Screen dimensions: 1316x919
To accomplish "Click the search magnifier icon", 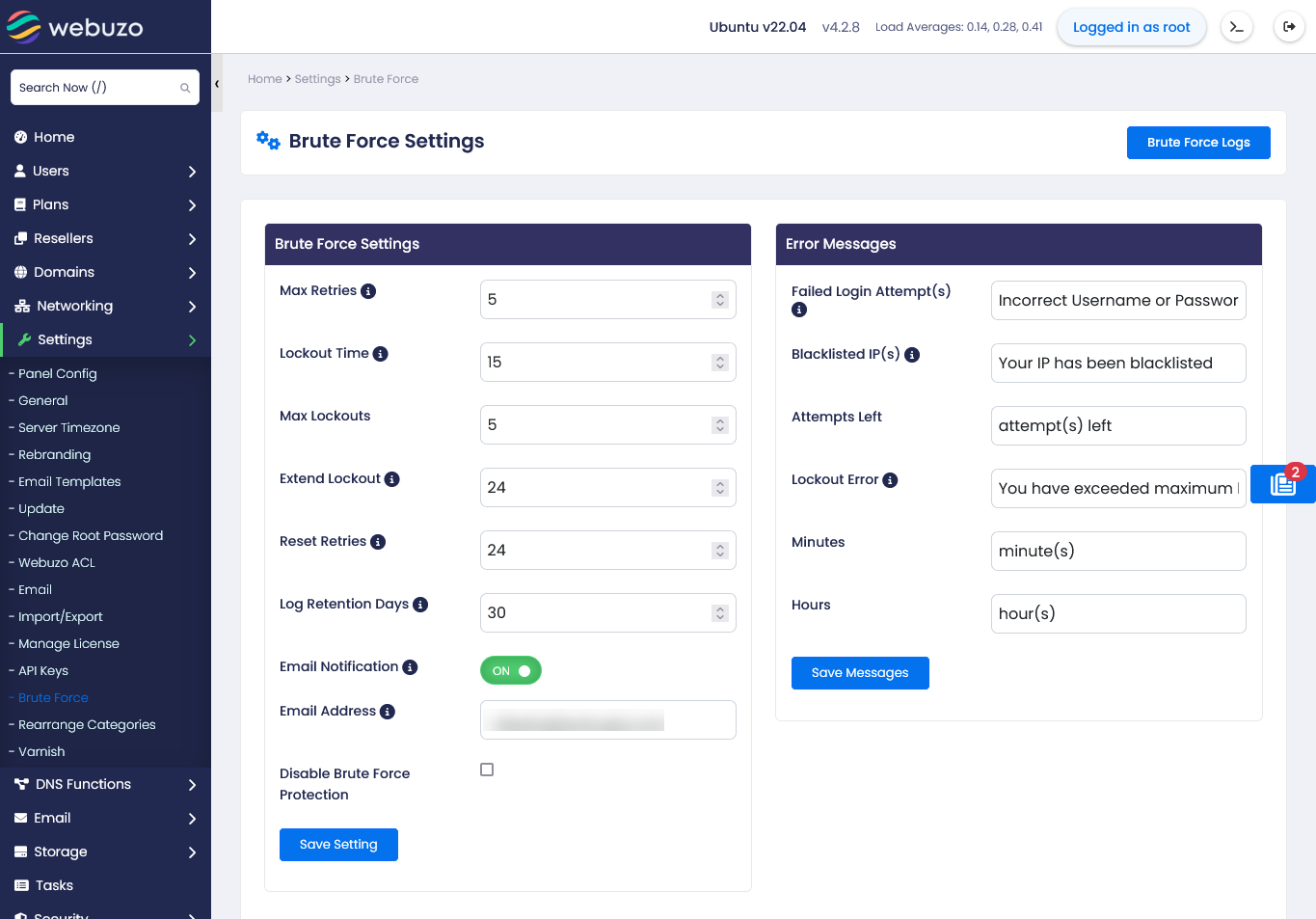I will pyautogui.click(x=185, y=88).
